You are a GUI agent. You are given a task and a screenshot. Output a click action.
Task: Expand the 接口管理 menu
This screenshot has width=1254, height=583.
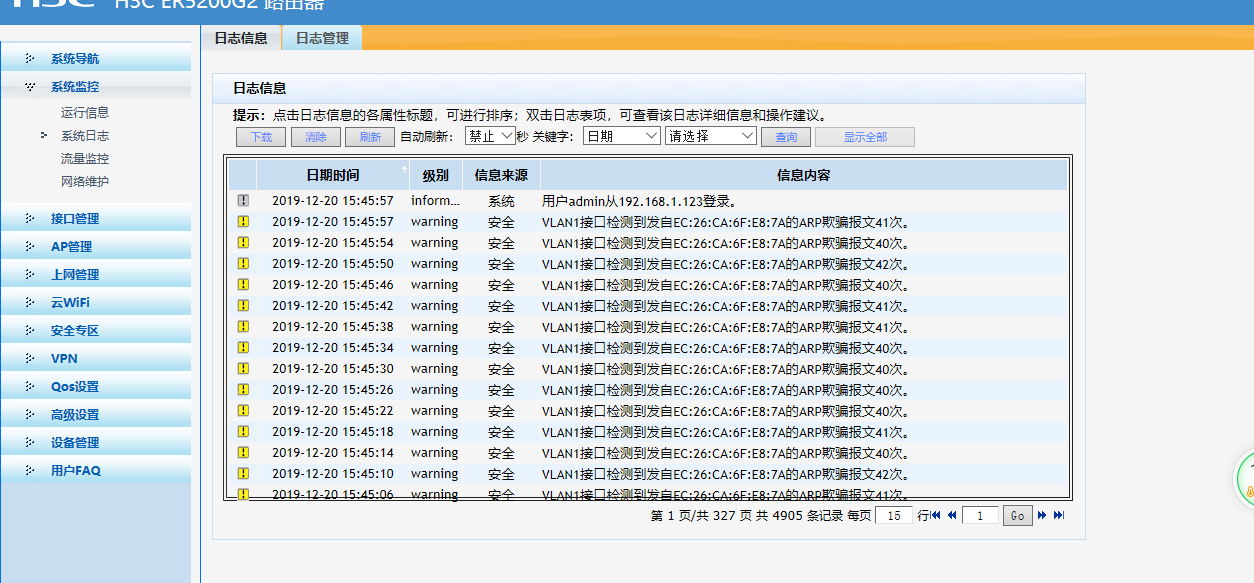click(96, 219)
